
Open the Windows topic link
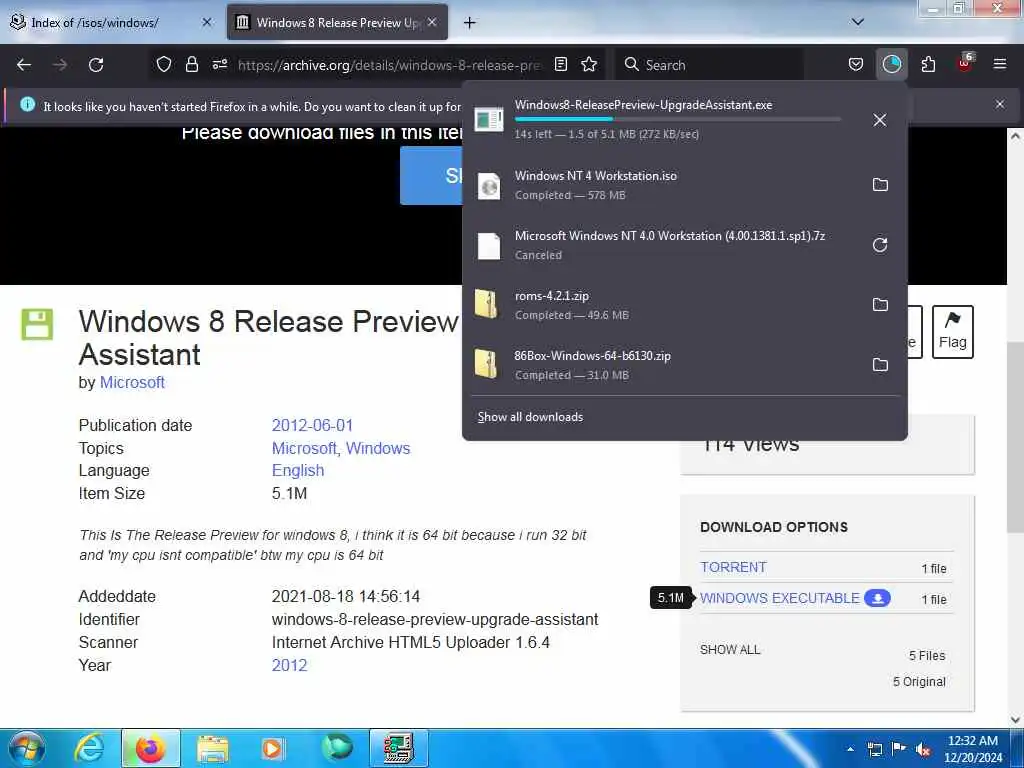[x=378, y=448]
